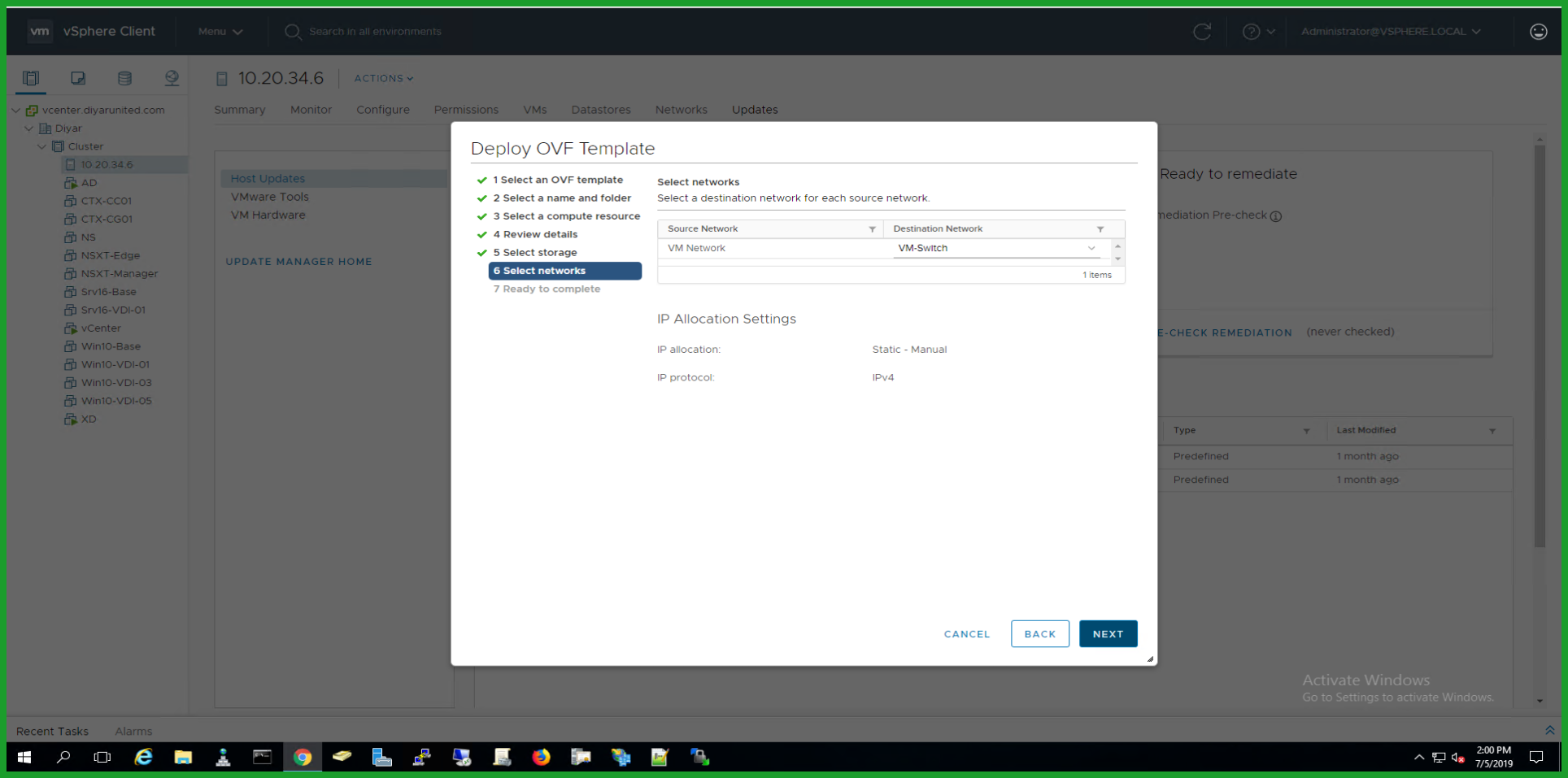Click the vm logo icon

click(x=39, y=31)
